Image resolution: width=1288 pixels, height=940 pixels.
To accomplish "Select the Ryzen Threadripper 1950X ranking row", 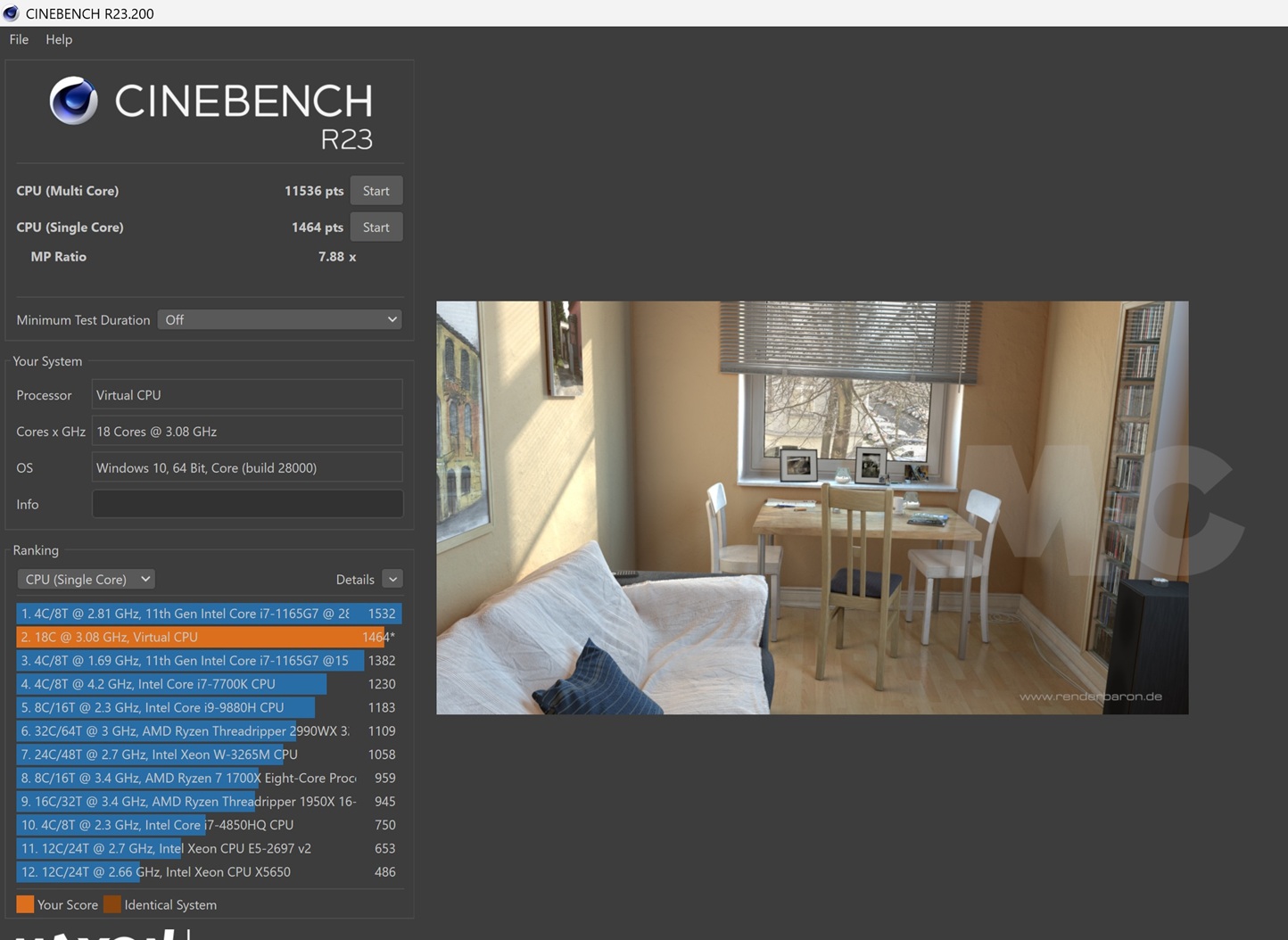I will 209,802.
